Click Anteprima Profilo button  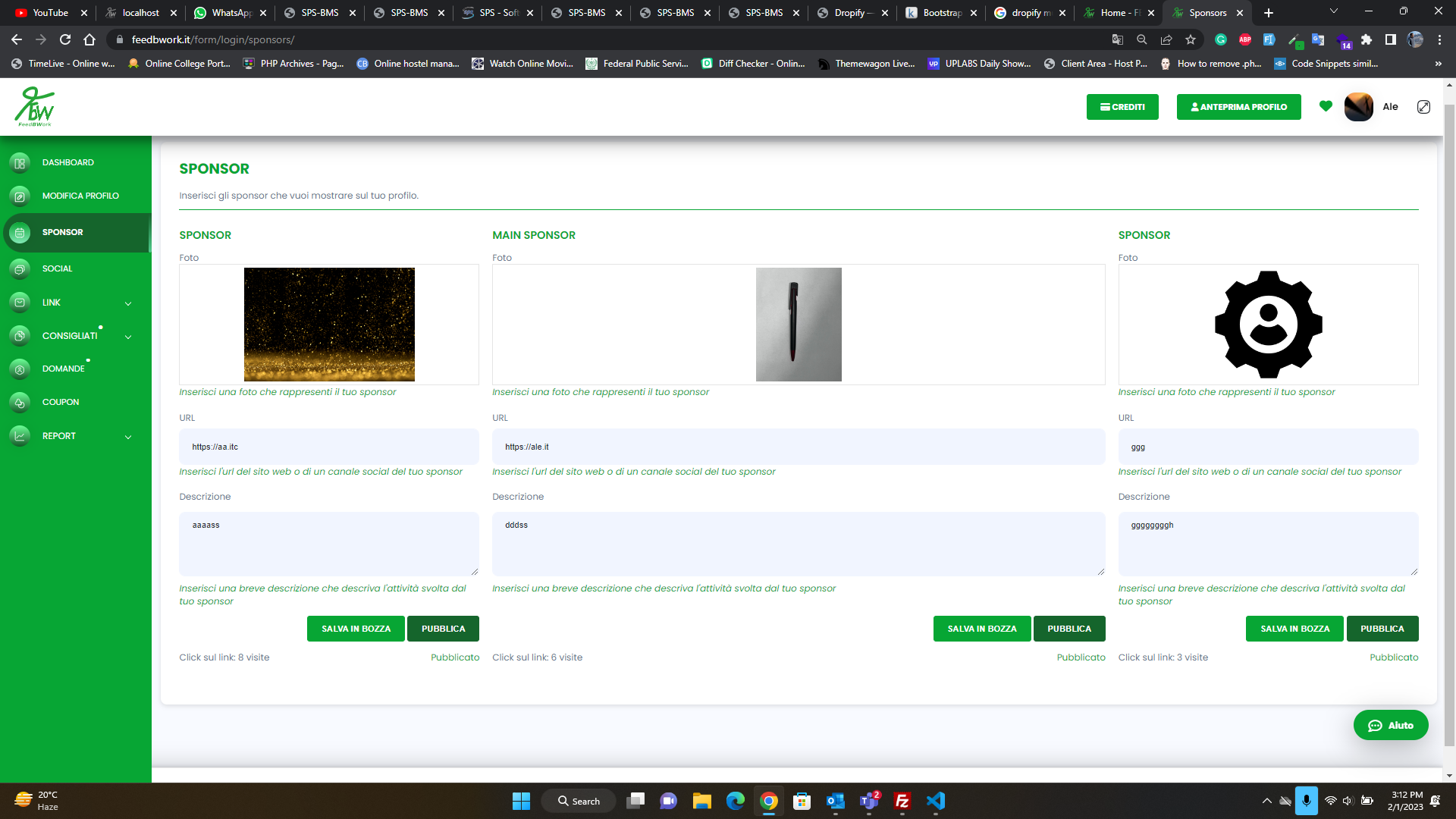pos(1238,107)
